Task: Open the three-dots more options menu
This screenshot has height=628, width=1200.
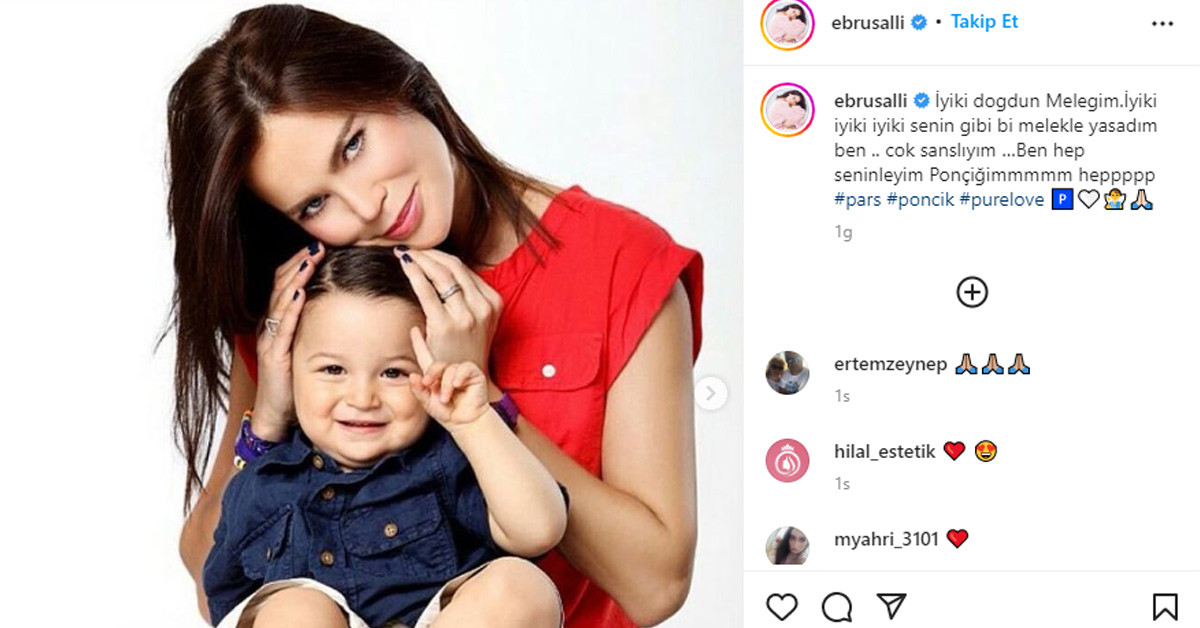Action: [1162, 23]
